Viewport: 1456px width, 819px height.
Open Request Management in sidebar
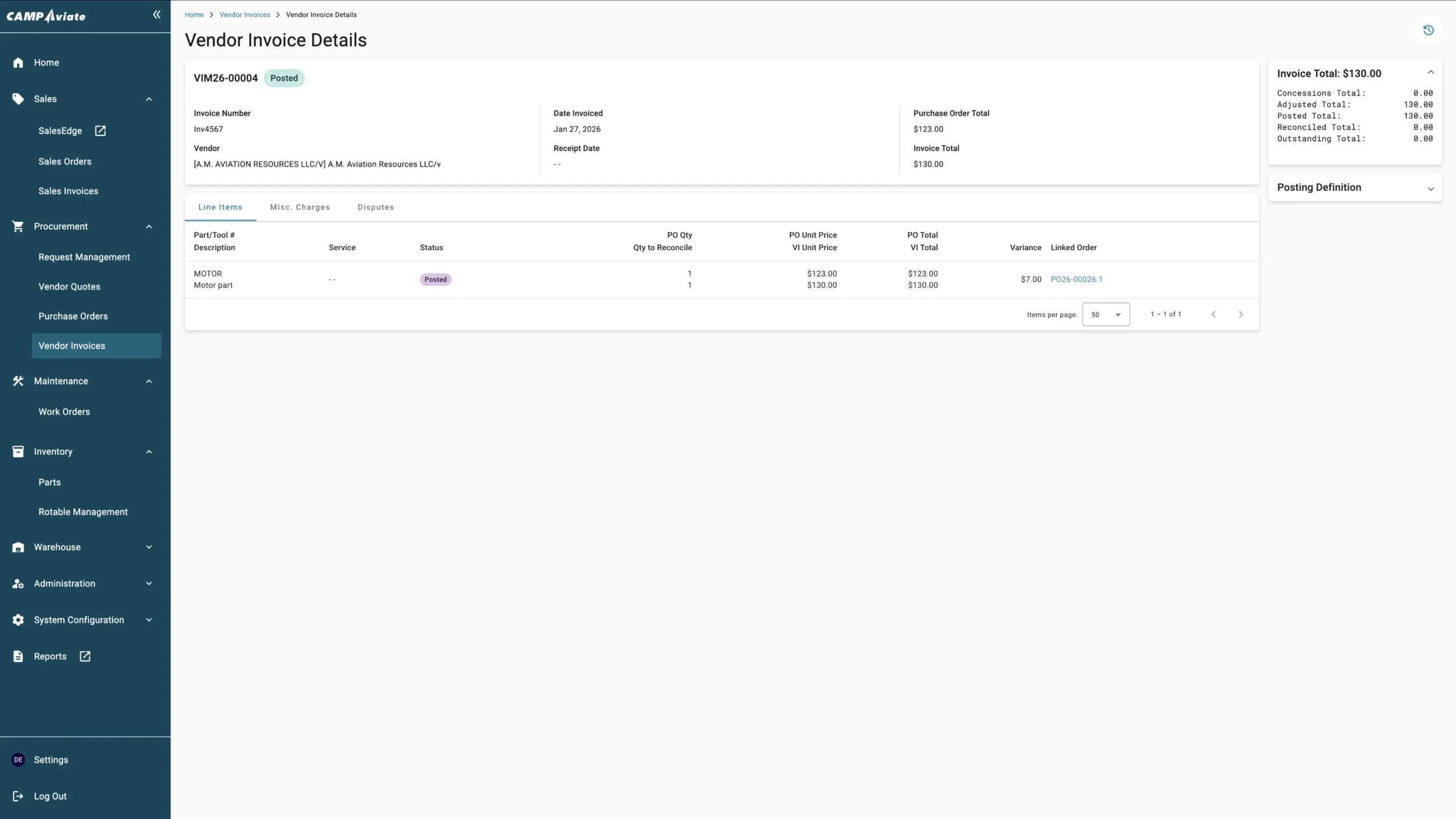[x=84, y=257]
